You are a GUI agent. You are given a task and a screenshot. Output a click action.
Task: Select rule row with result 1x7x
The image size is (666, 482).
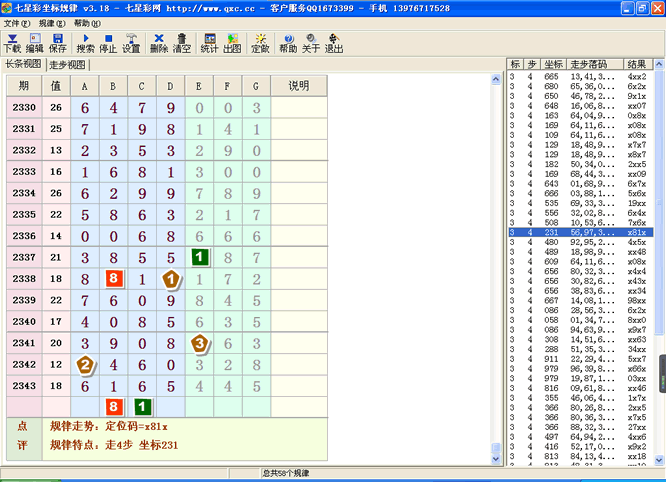(581, 398)
